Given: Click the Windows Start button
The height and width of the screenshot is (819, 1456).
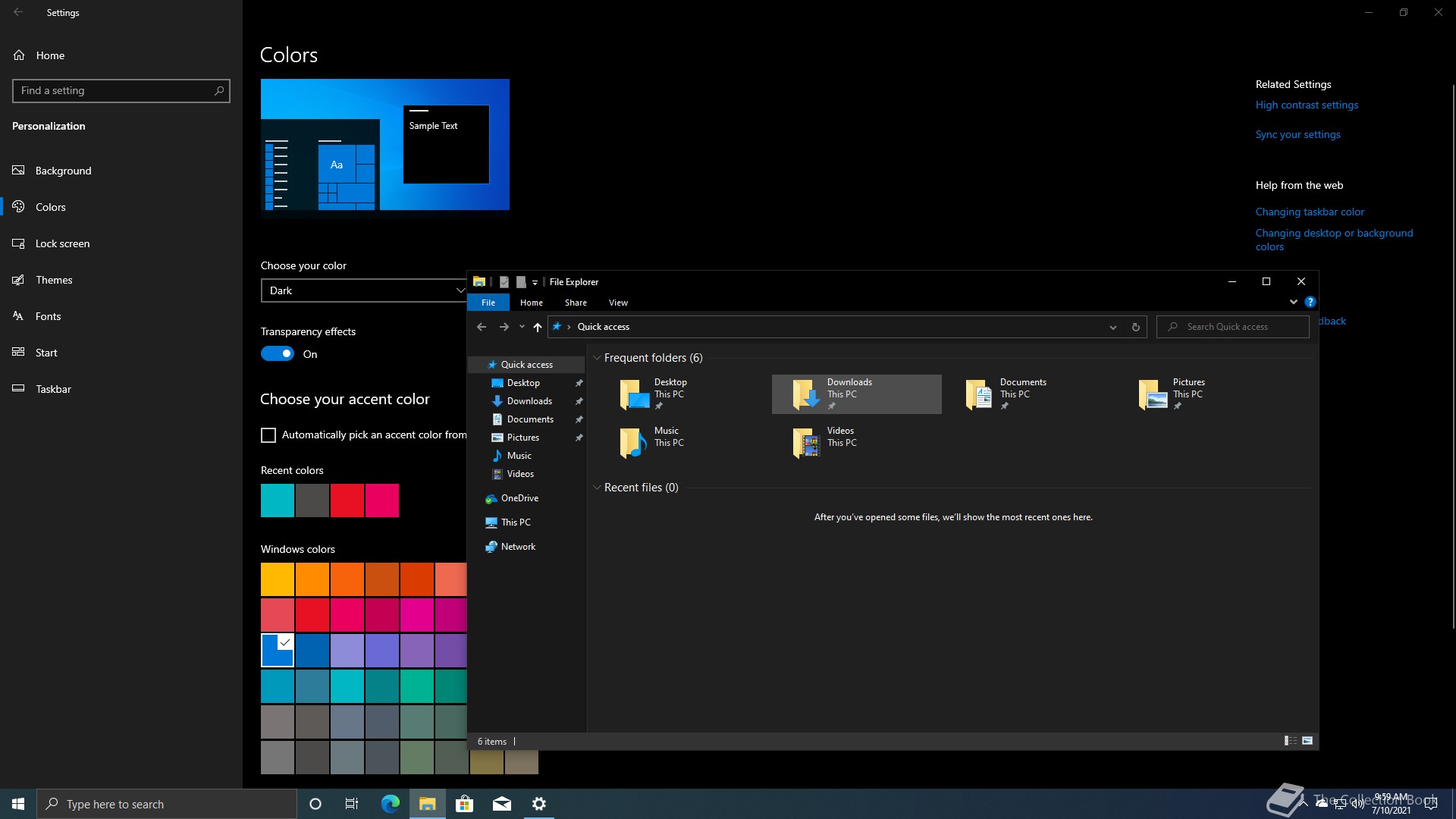Looking at the screenshot, I should pos(18,804).
